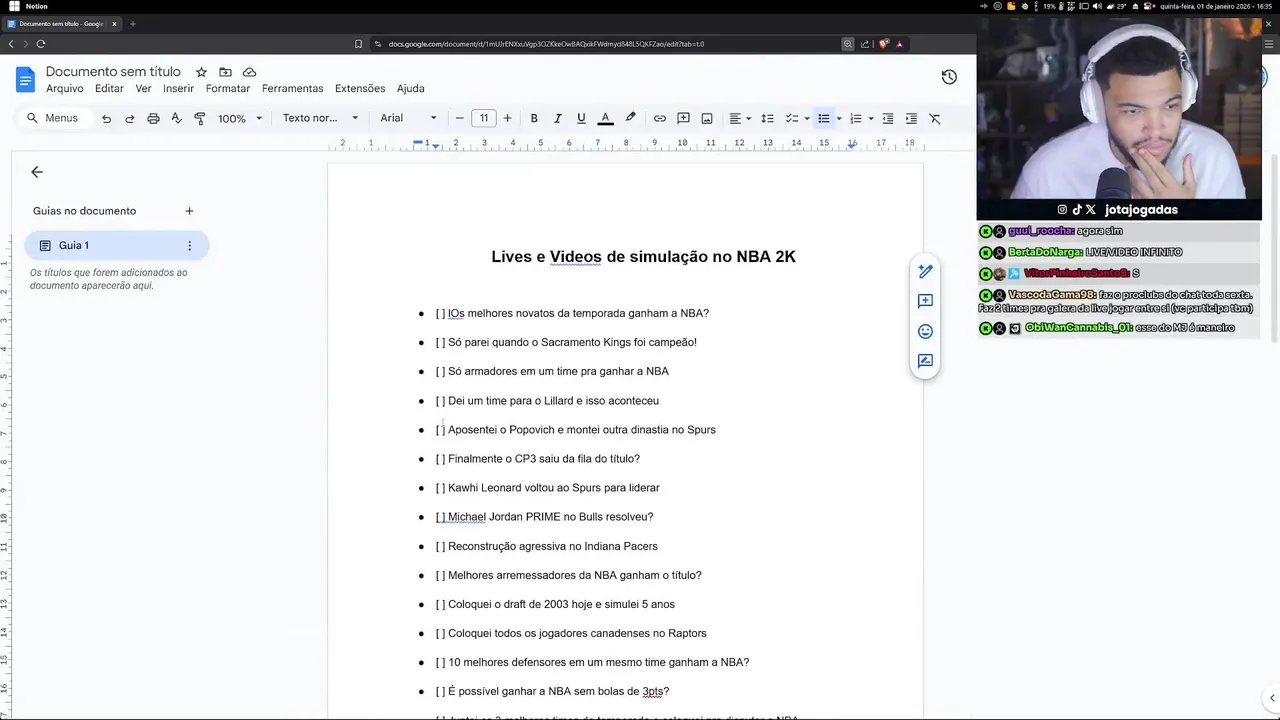Add a comment from the toolbar
This screenshot has width=1280, height=720.
pos(683,118)
